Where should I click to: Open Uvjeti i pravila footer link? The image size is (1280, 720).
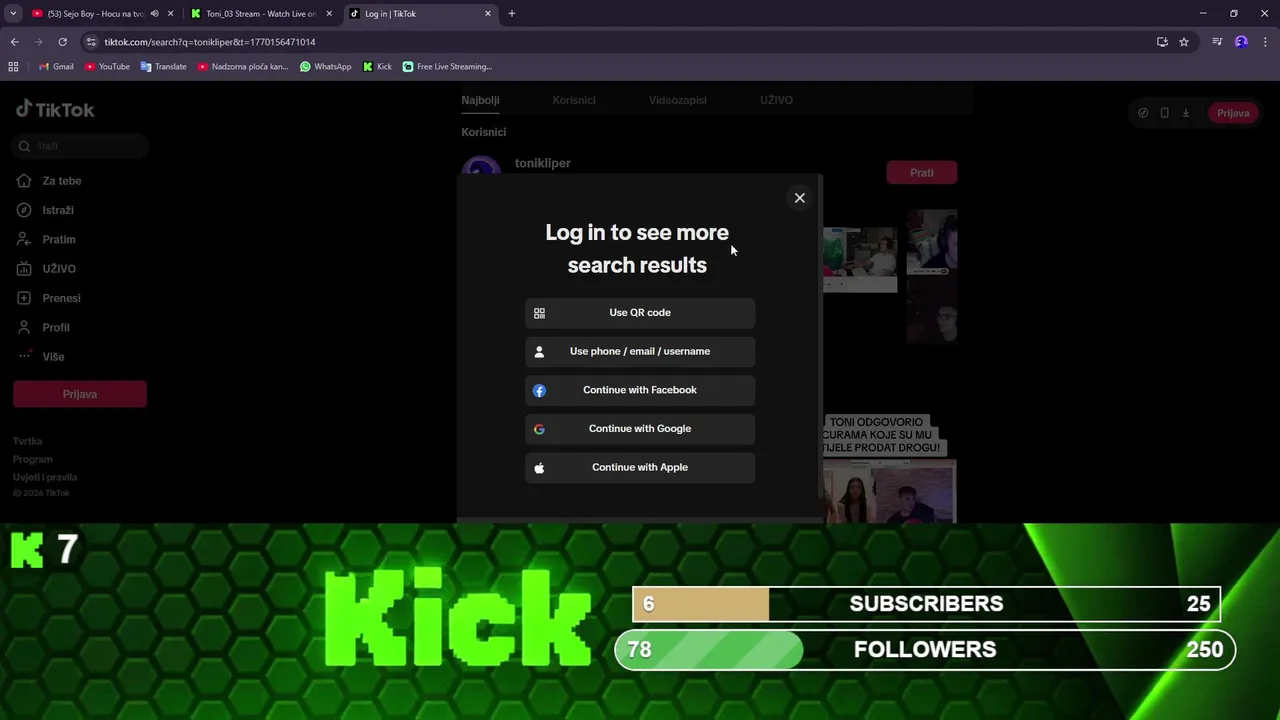45,477
